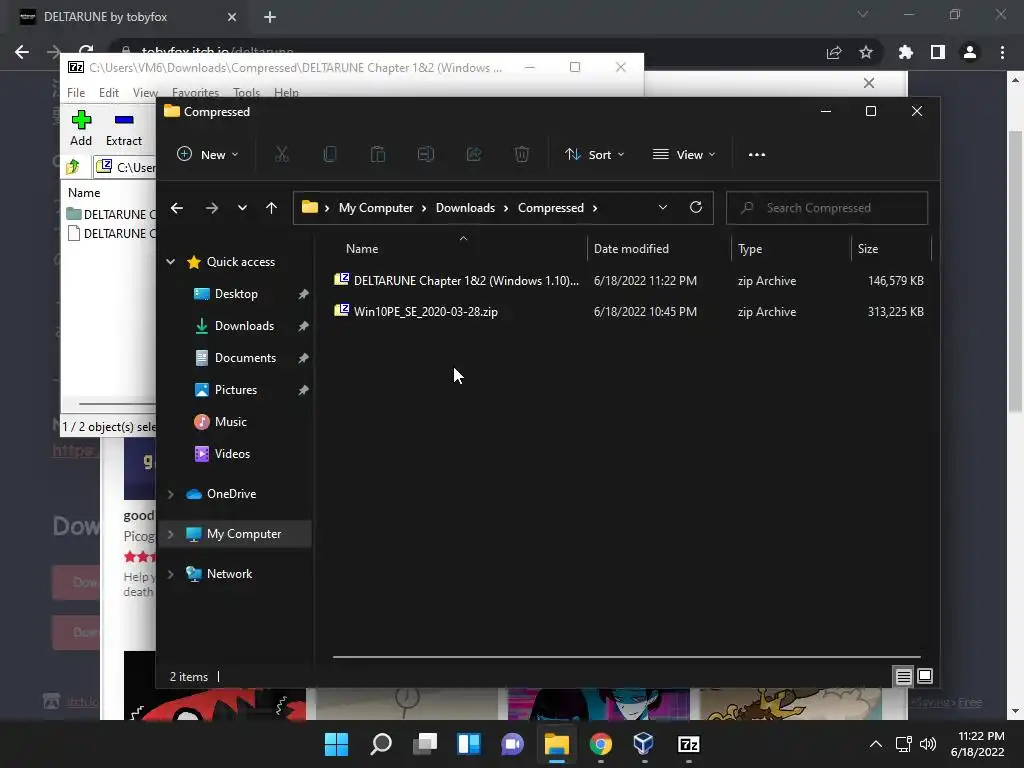
Task: Collapse the Quick access section
Action: [170, 262]
